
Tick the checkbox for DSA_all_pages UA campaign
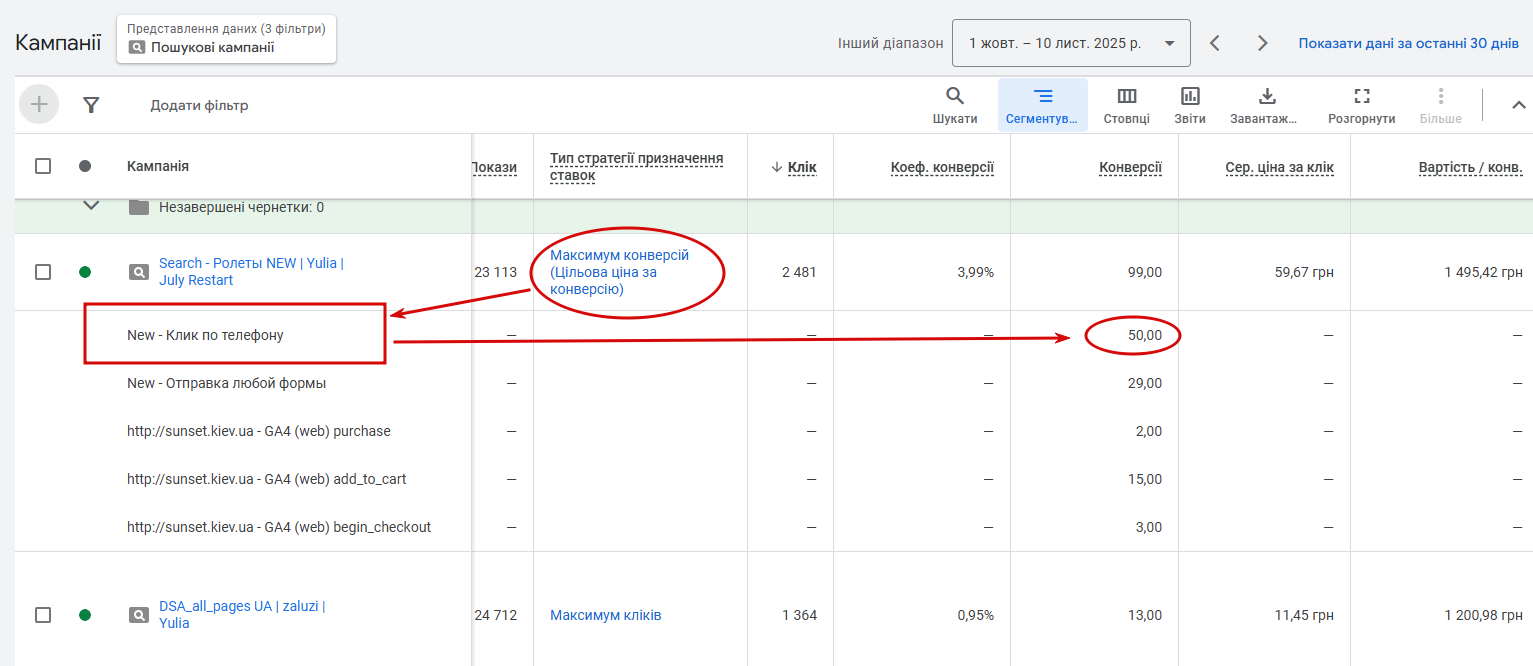[x=43, y=615]
